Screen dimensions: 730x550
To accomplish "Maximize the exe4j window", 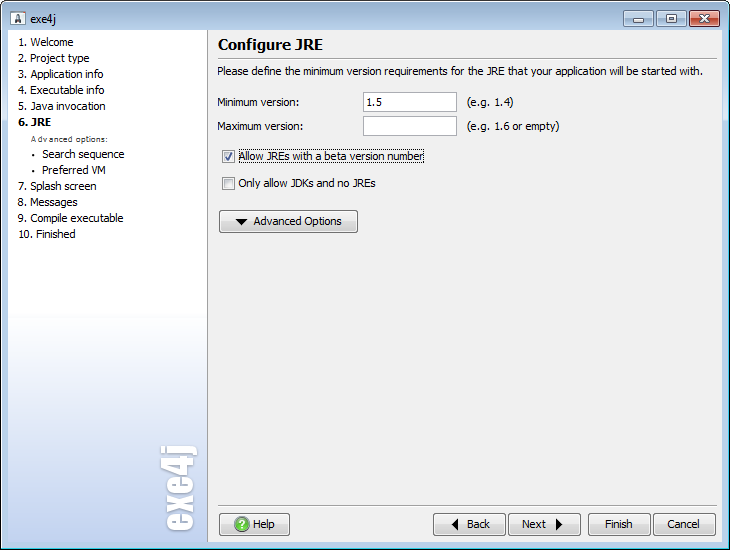I will coord(671,19).
